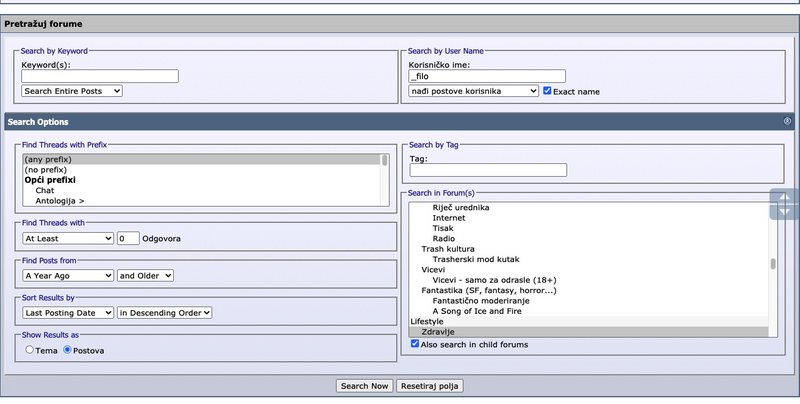The image size is (800, 404).
Task: Select (no prefix) in prefix list
Action: pos(202,169)
